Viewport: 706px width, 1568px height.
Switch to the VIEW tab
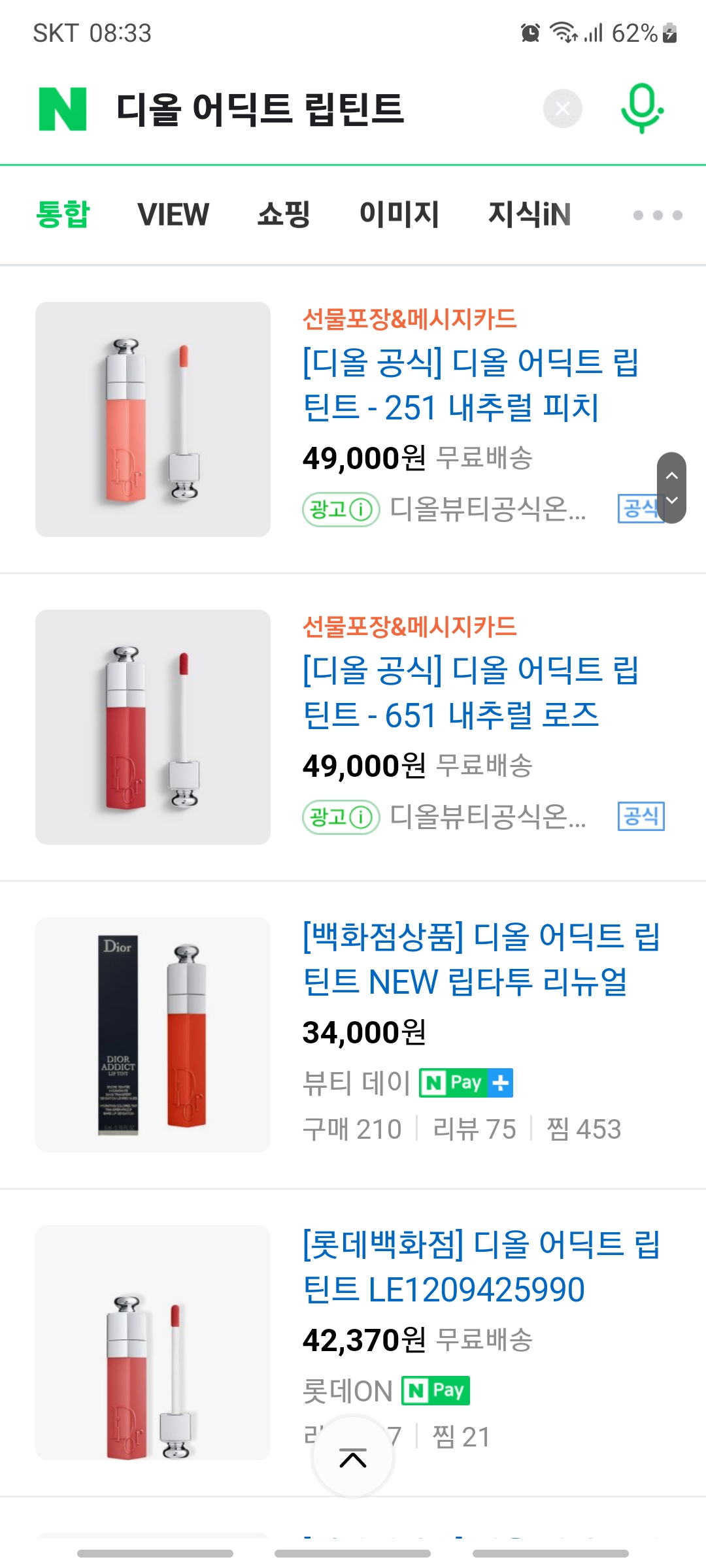(173, 215)
